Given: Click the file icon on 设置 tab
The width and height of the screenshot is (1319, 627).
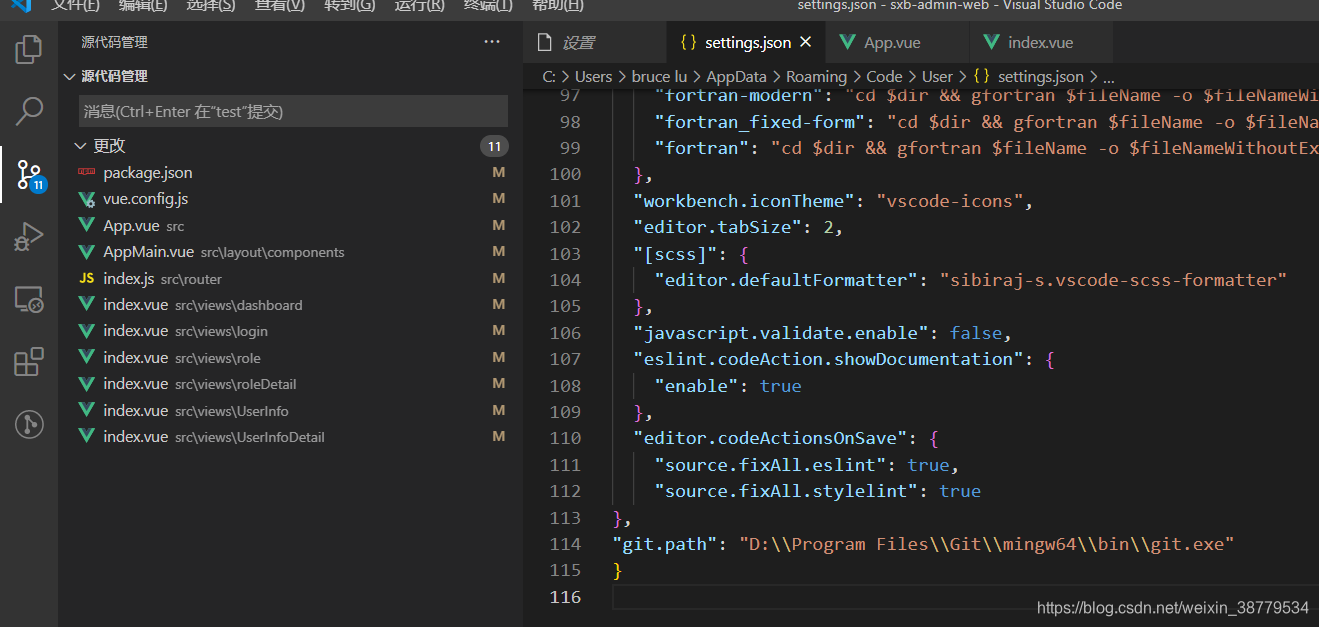Looking at the screenshot, I should point(545,43).
